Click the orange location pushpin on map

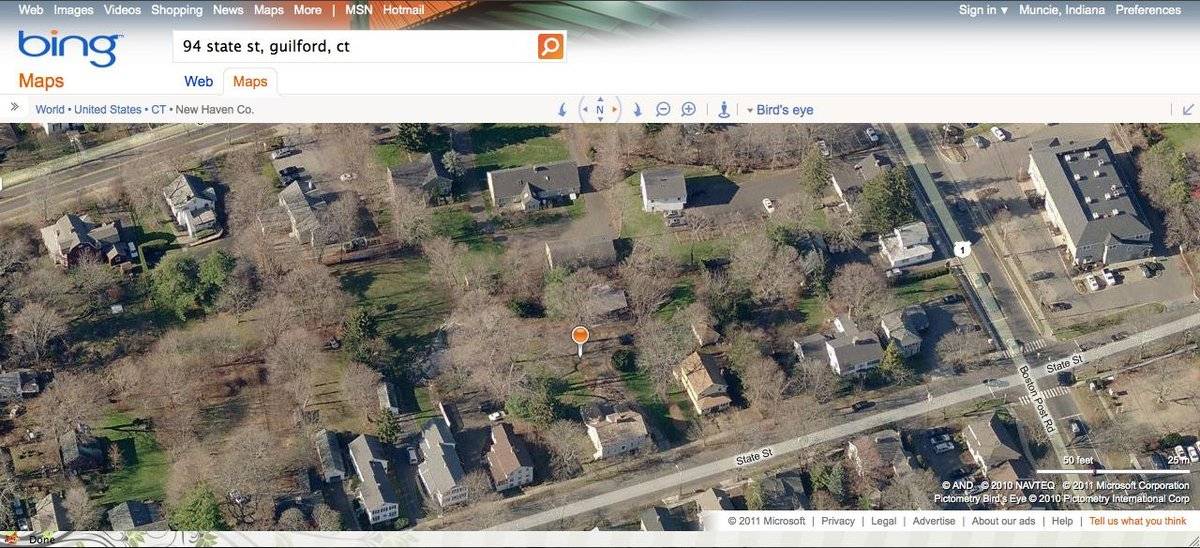(580, 339)
